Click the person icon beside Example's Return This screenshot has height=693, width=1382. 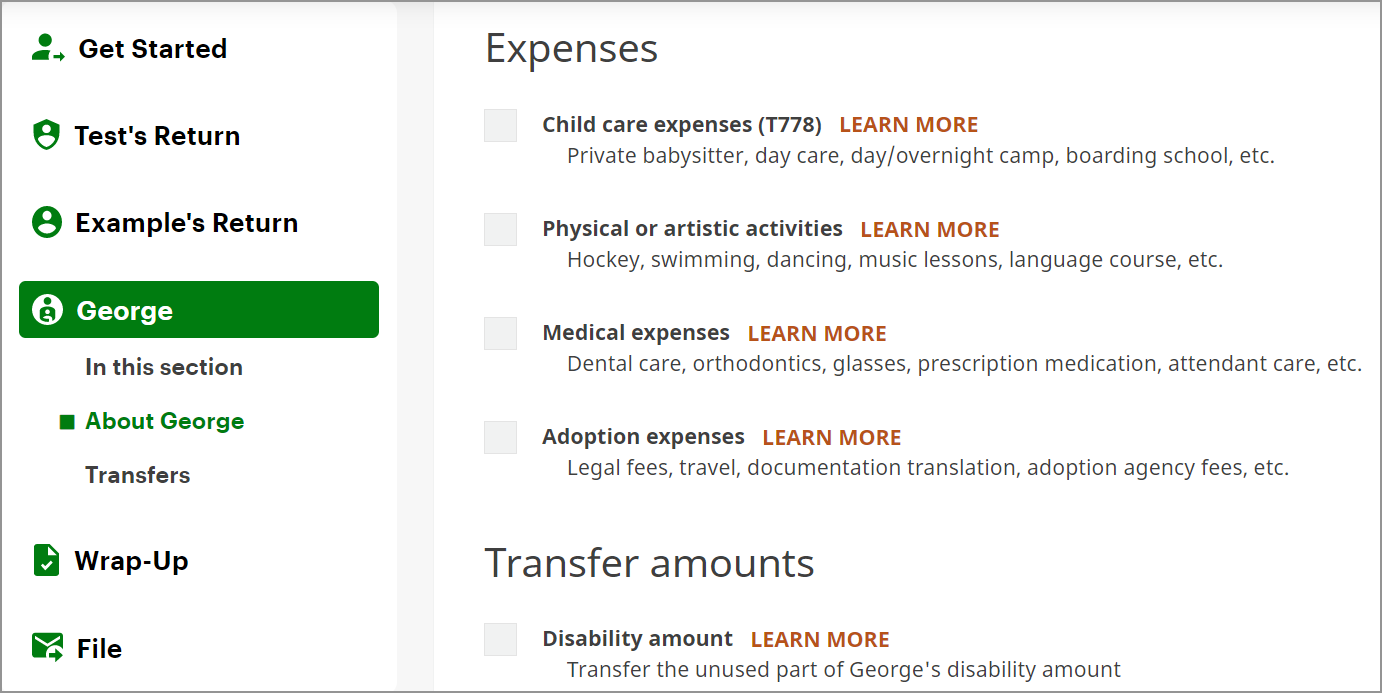(x=47, y=222)
